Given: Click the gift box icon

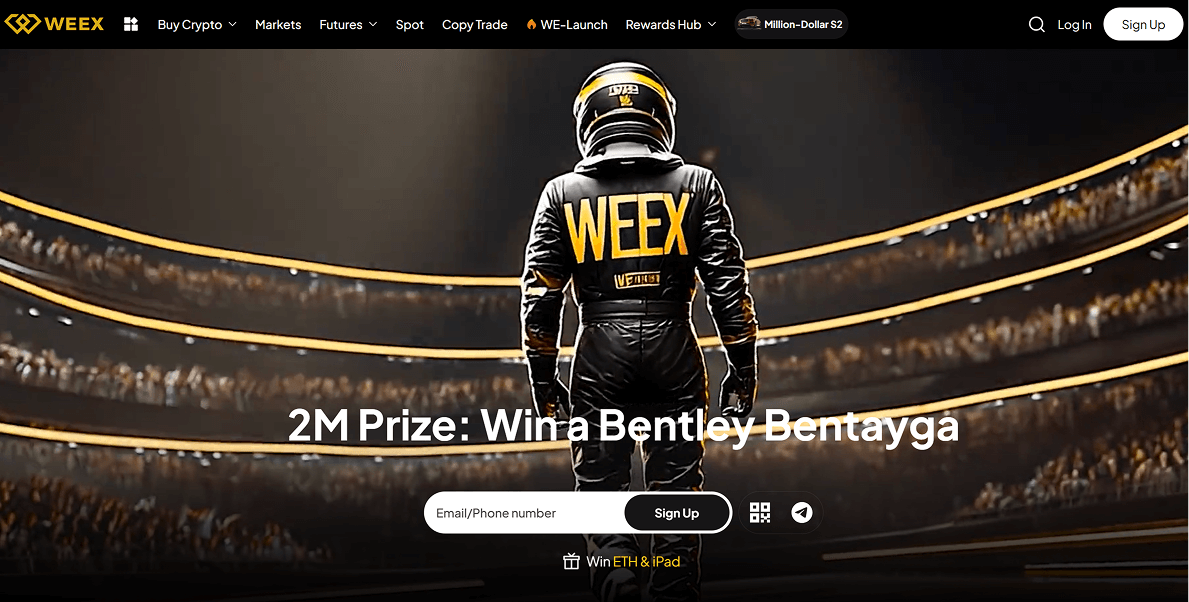Looking at the screenshot, I should (x=572, y=562).
